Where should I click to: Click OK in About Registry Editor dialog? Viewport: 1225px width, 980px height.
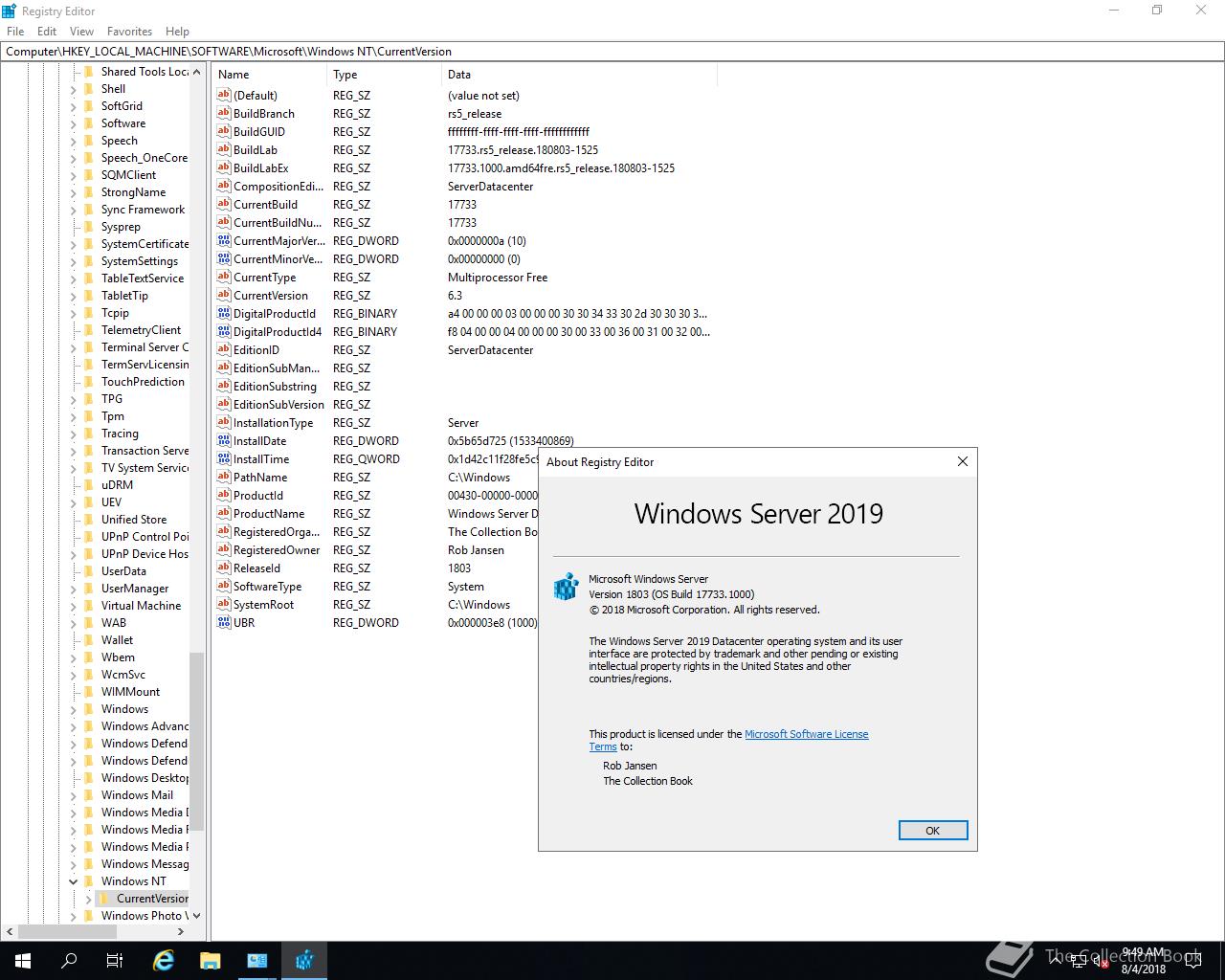point(933,831)
